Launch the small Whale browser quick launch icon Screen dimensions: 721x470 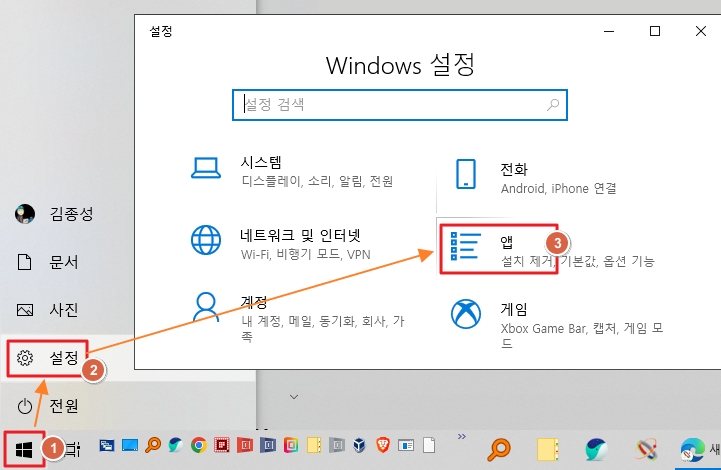coord(176,445)
